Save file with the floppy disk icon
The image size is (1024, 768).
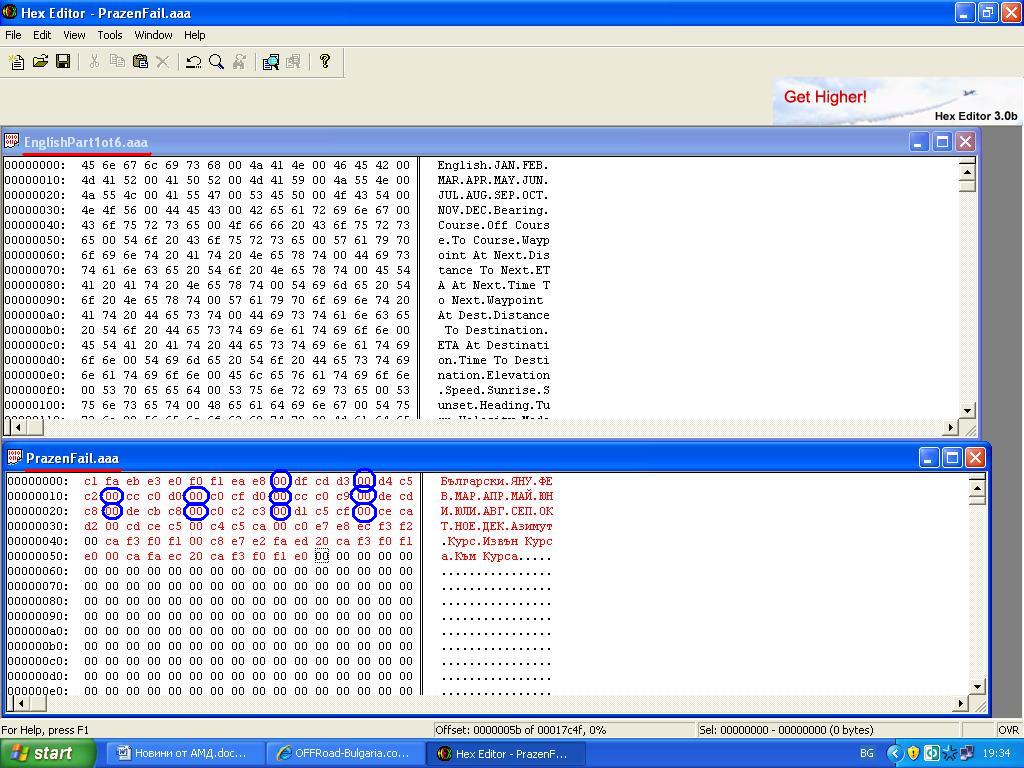63,62
